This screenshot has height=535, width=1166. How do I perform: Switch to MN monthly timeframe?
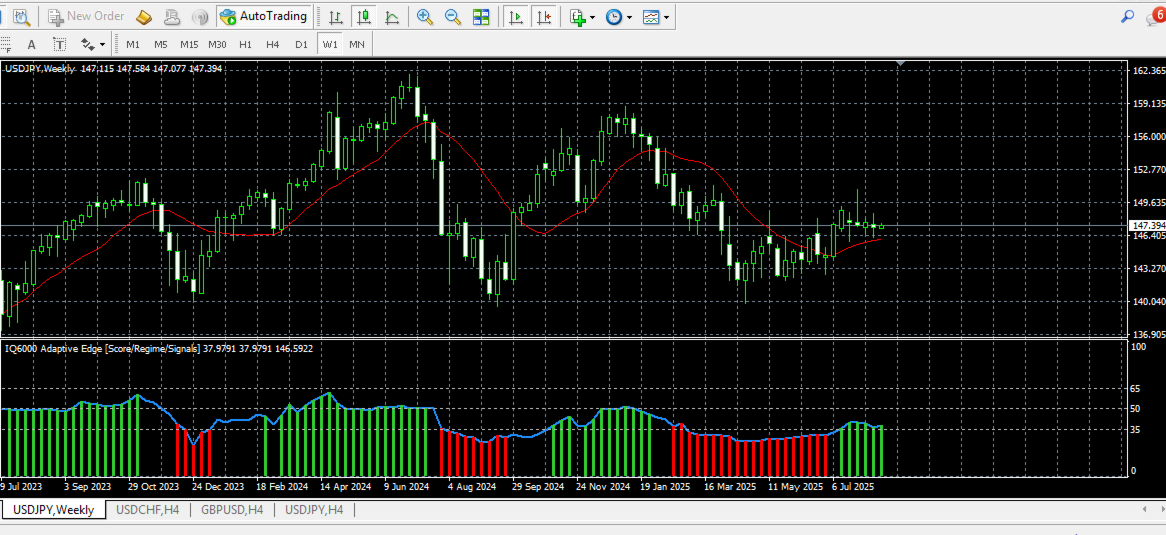357,45
